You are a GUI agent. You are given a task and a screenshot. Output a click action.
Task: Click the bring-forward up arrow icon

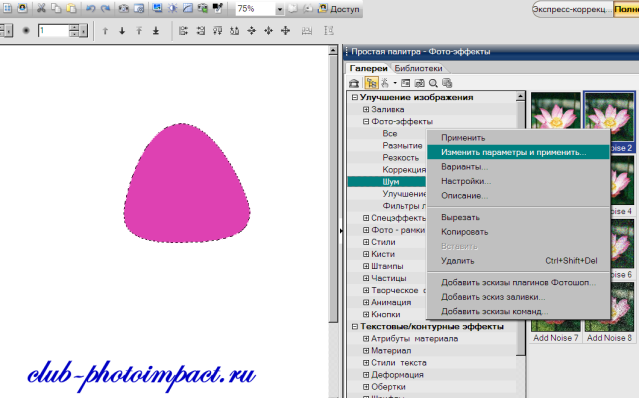[105, 31]
